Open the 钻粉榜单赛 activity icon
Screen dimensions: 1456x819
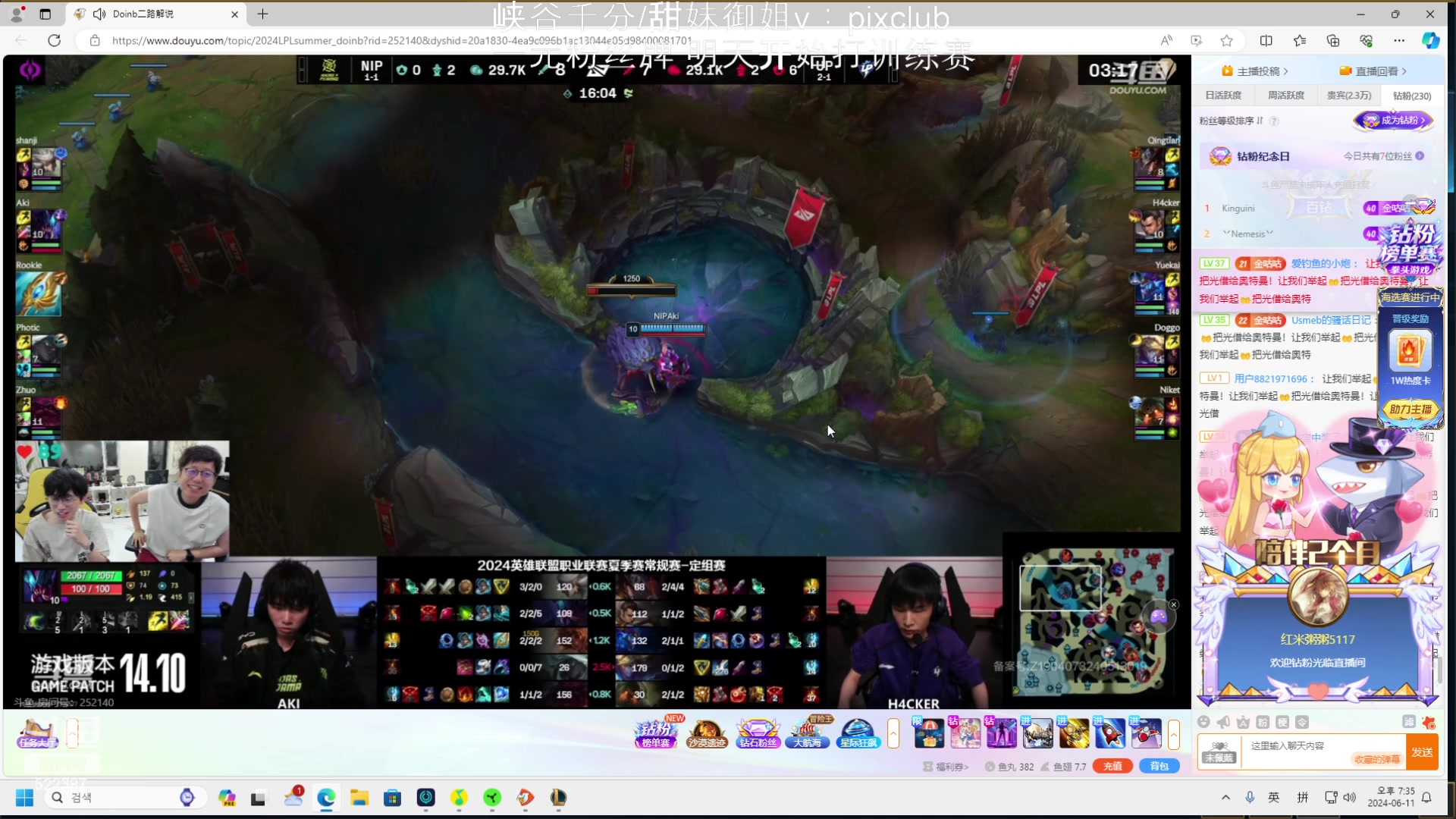coord(656,733)
